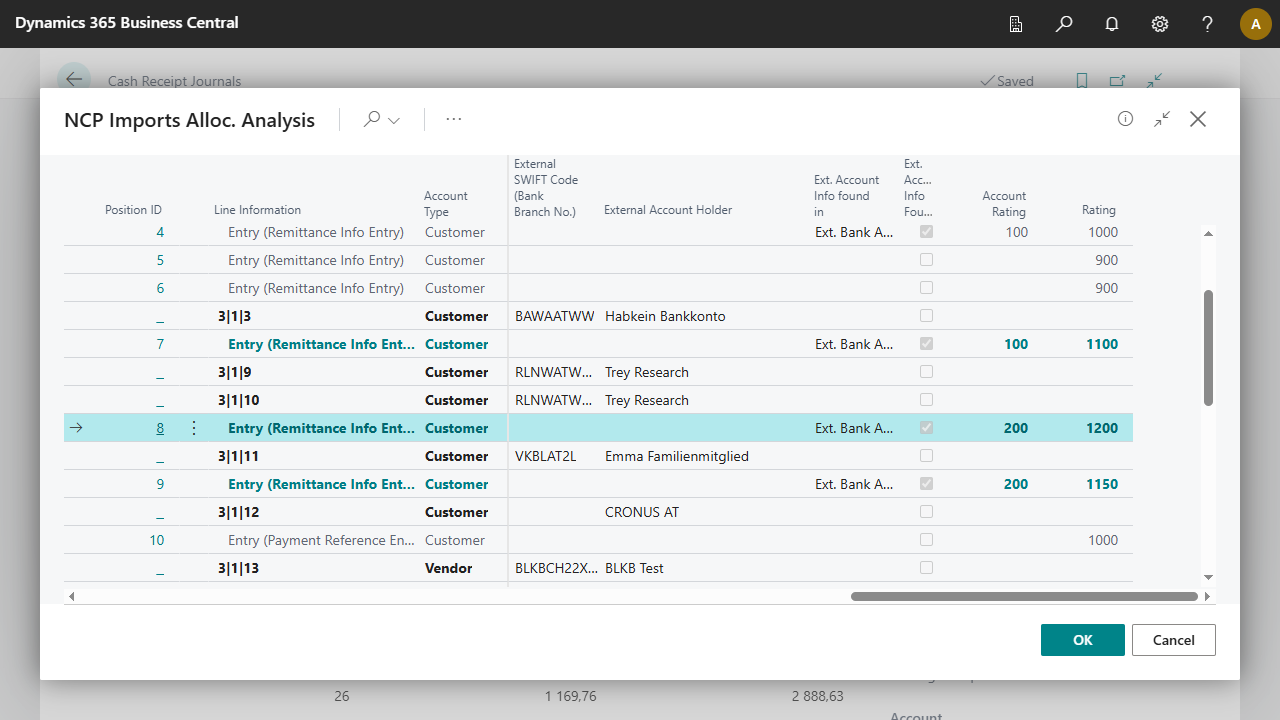Click Account Type column header
Viewport: 1280px width, 720px height.
(446, 204)
